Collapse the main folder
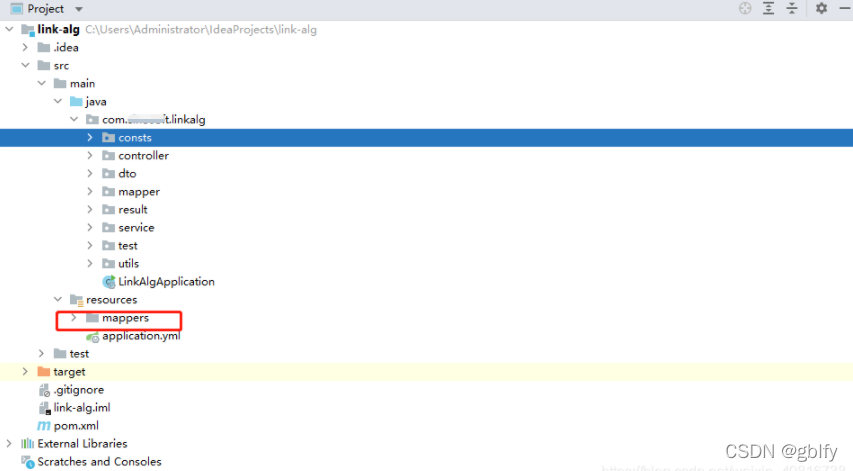Viewport: 853px width, 471px height. [42, 83]
